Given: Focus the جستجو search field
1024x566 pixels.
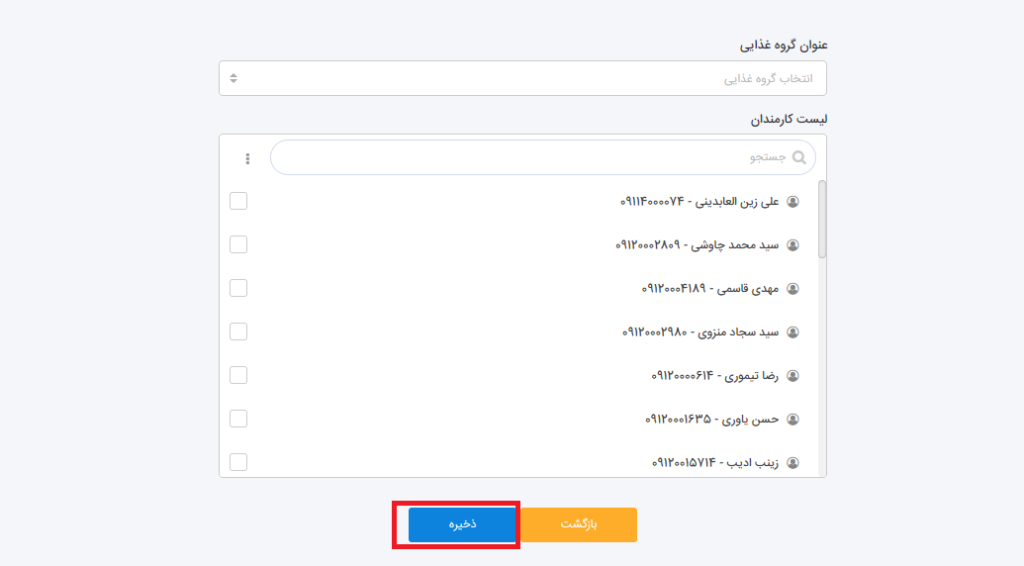Looking at the screenshot, I should (530, 158).
